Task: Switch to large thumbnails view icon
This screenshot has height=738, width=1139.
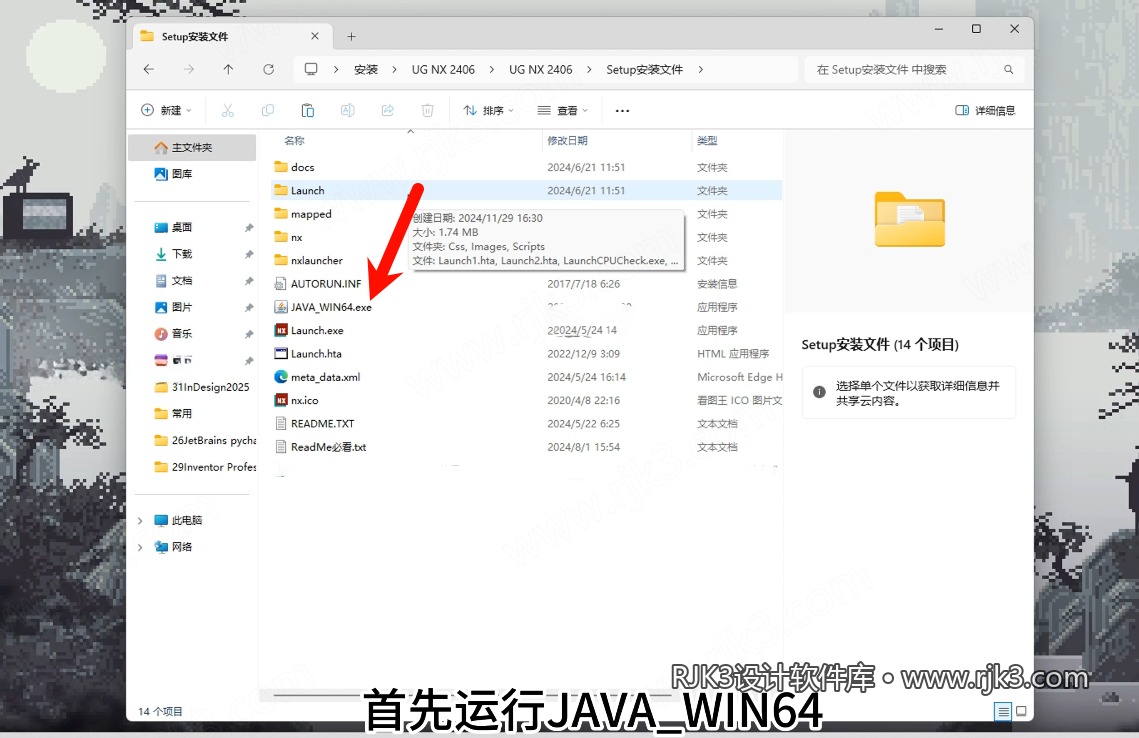Action: 1021,711
